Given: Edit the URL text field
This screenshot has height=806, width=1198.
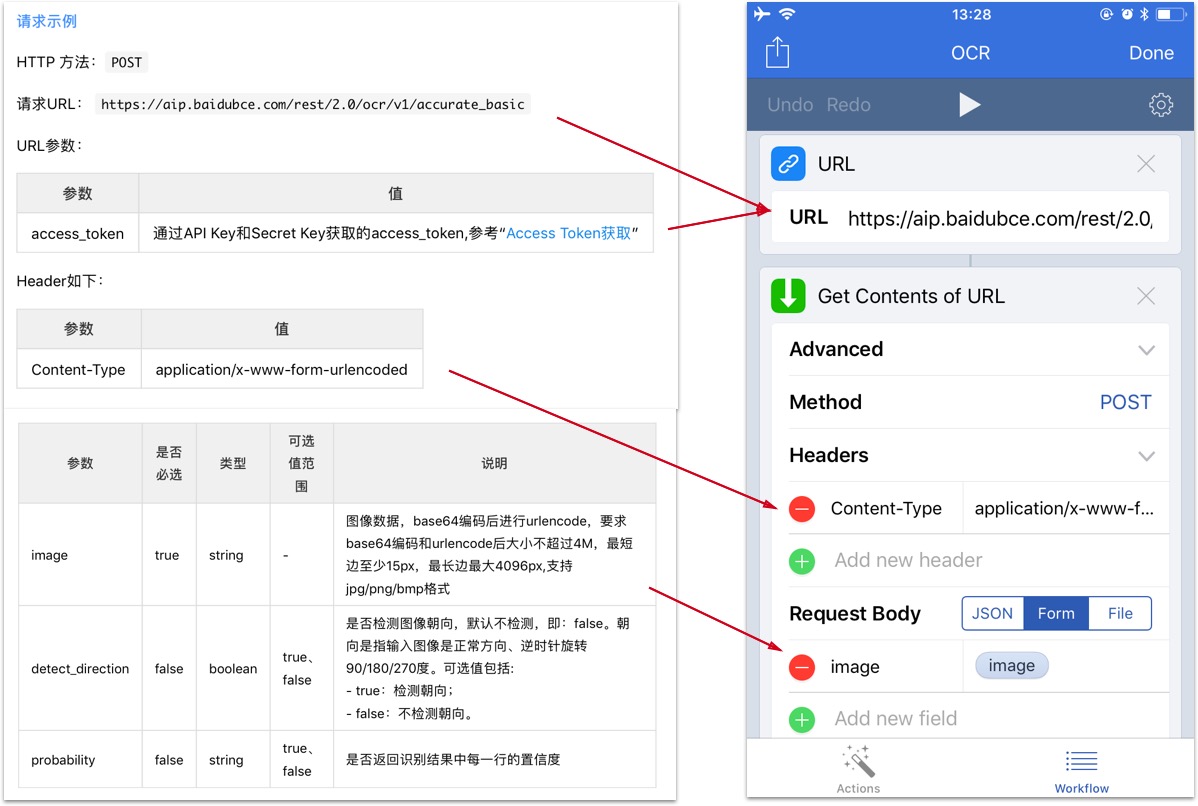Looking at the screenshot, I should point(1000,219).
